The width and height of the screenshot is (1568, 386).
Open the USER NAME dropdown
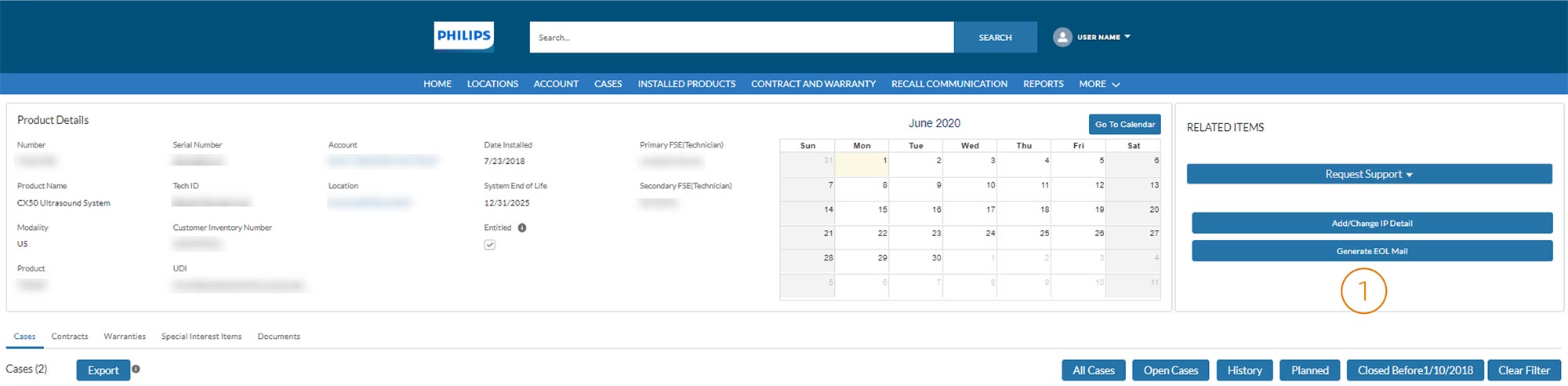click(1103, 37)
